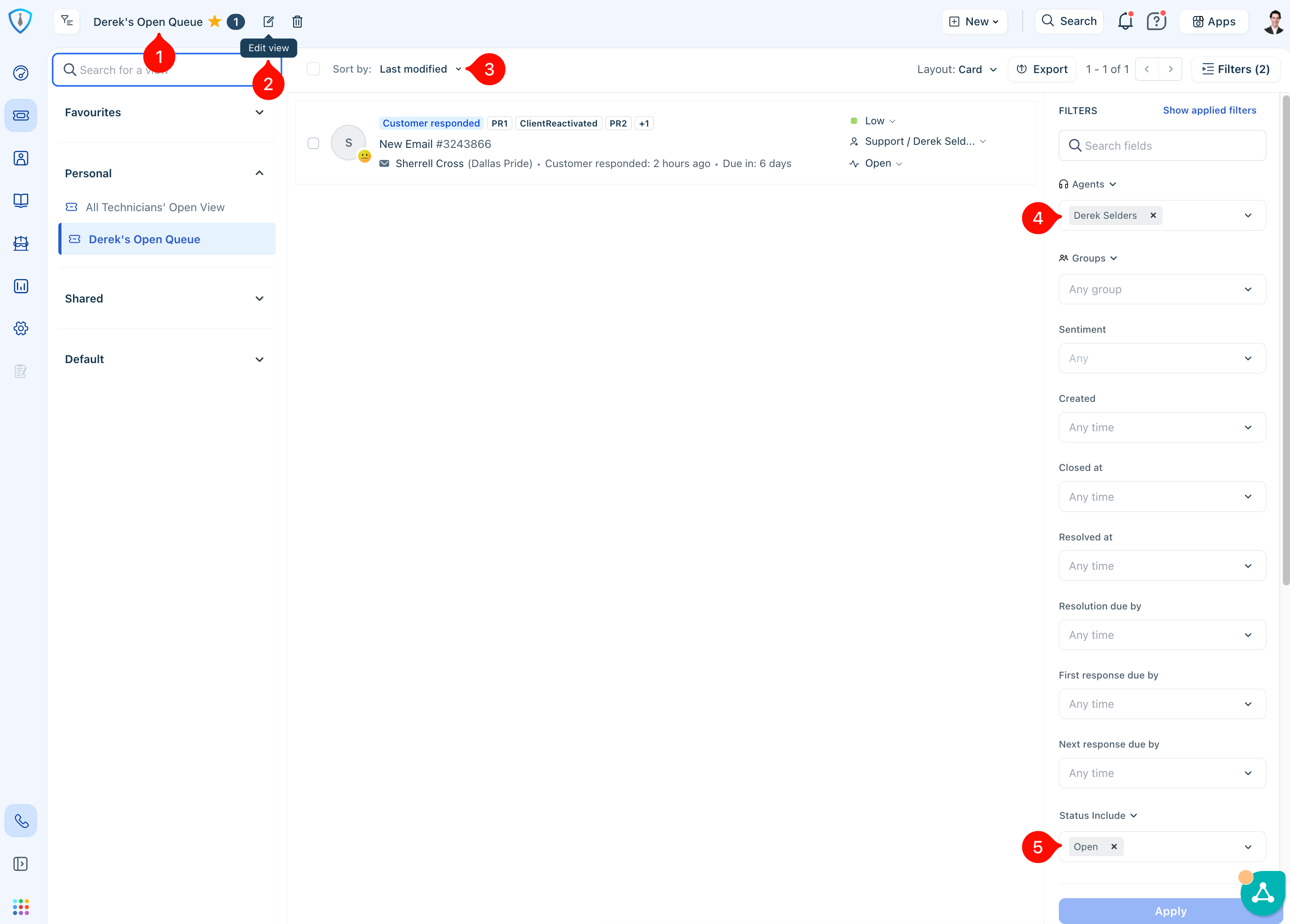Check the select-all tickets checkbox

click(314, 69)
